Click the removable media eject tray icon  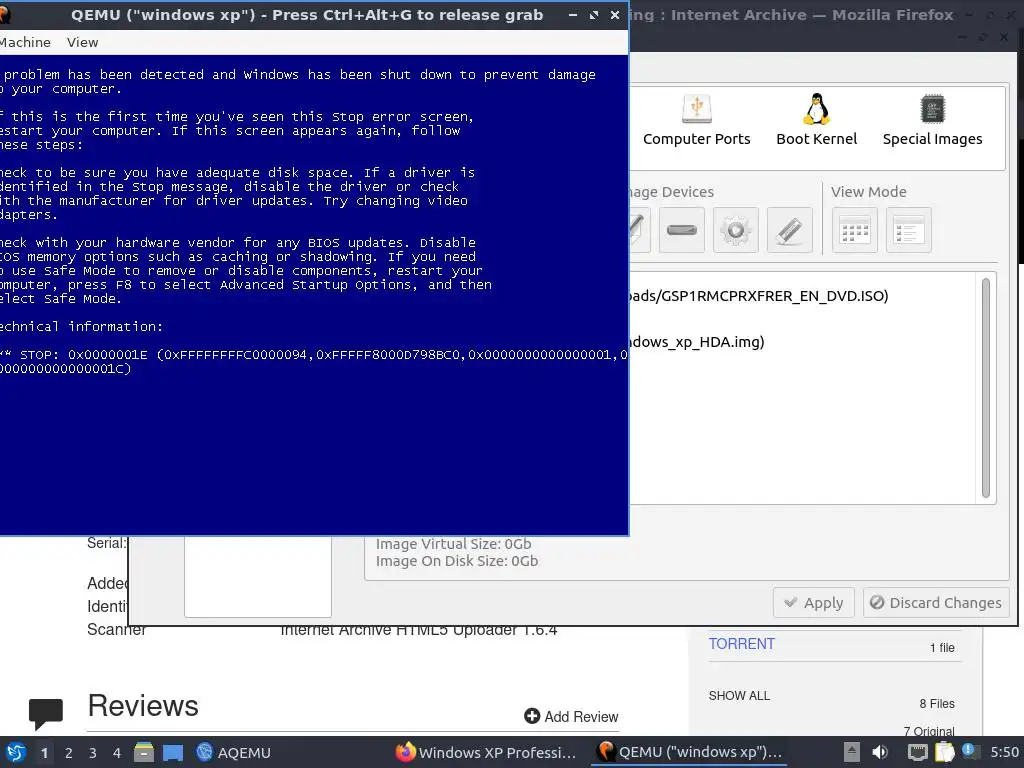pos(851,752)
